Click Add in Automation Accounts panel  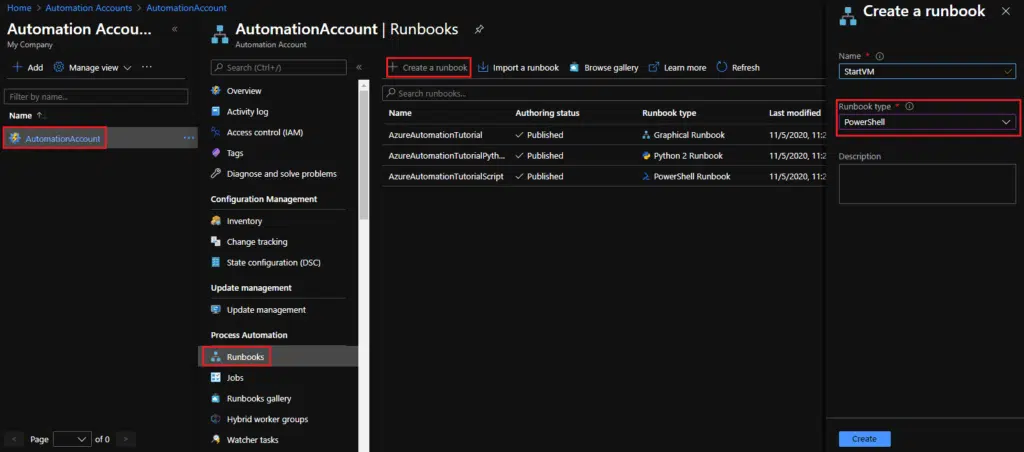(27, 67)
